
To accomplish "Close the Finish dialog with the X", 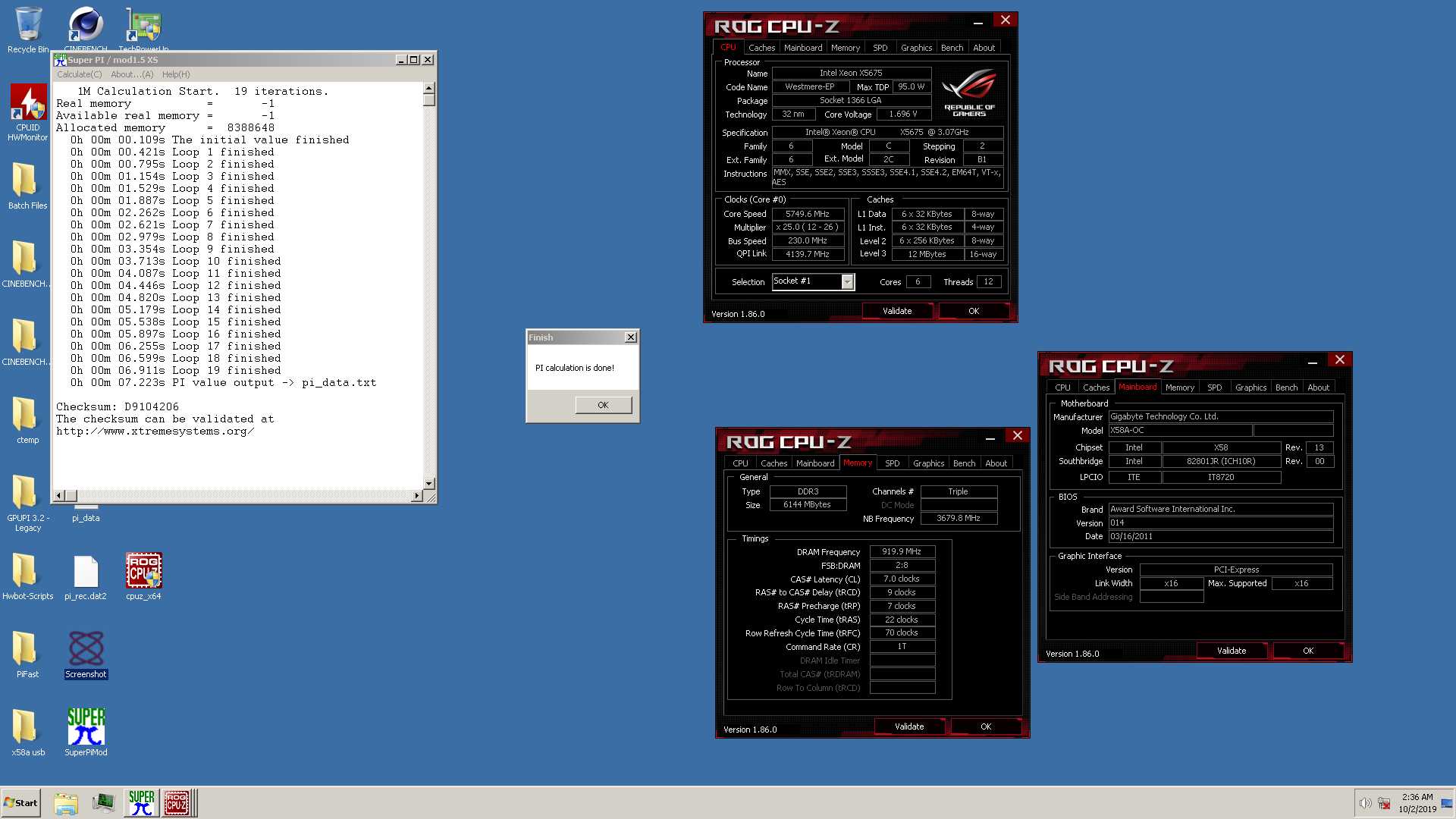I will click(630, 337).
